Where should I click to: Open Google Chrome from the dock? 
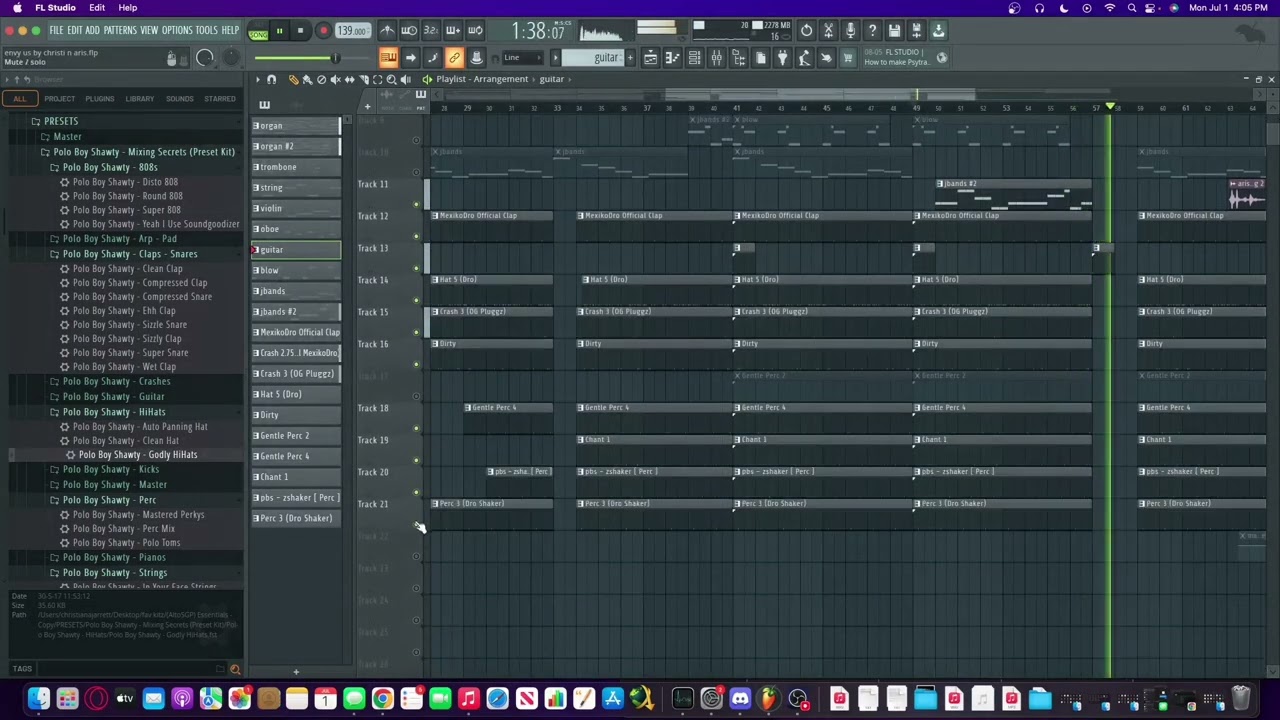pos(382,698)
